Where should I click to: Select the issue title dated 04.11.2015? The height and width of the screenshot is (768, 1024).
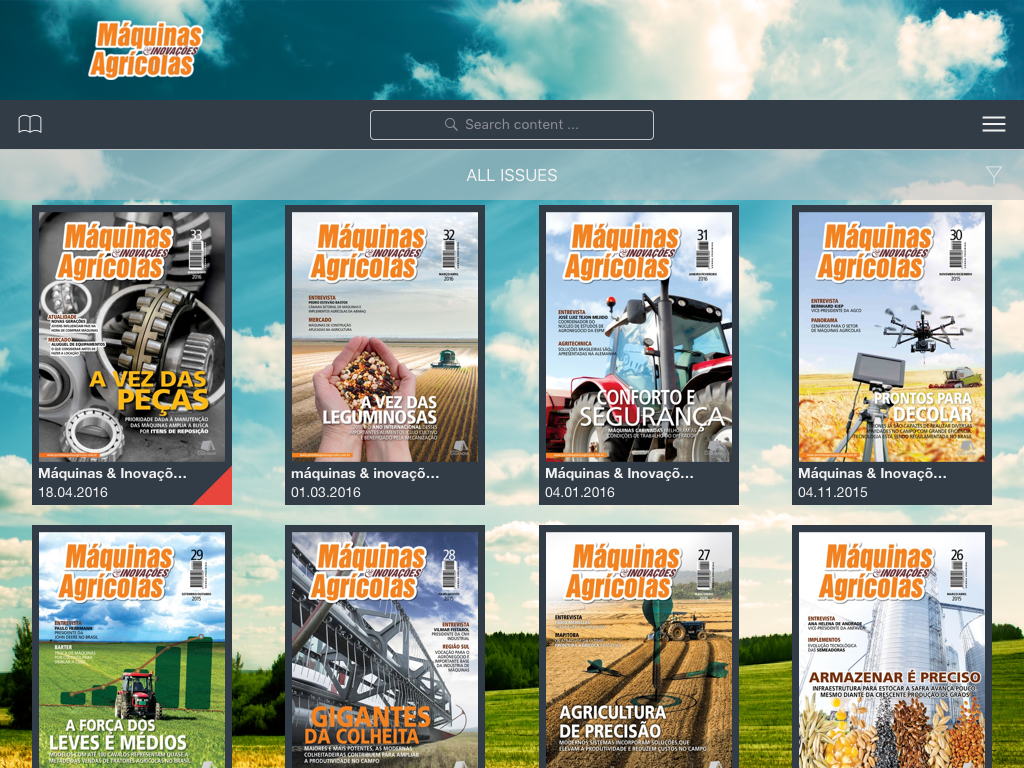872,473
